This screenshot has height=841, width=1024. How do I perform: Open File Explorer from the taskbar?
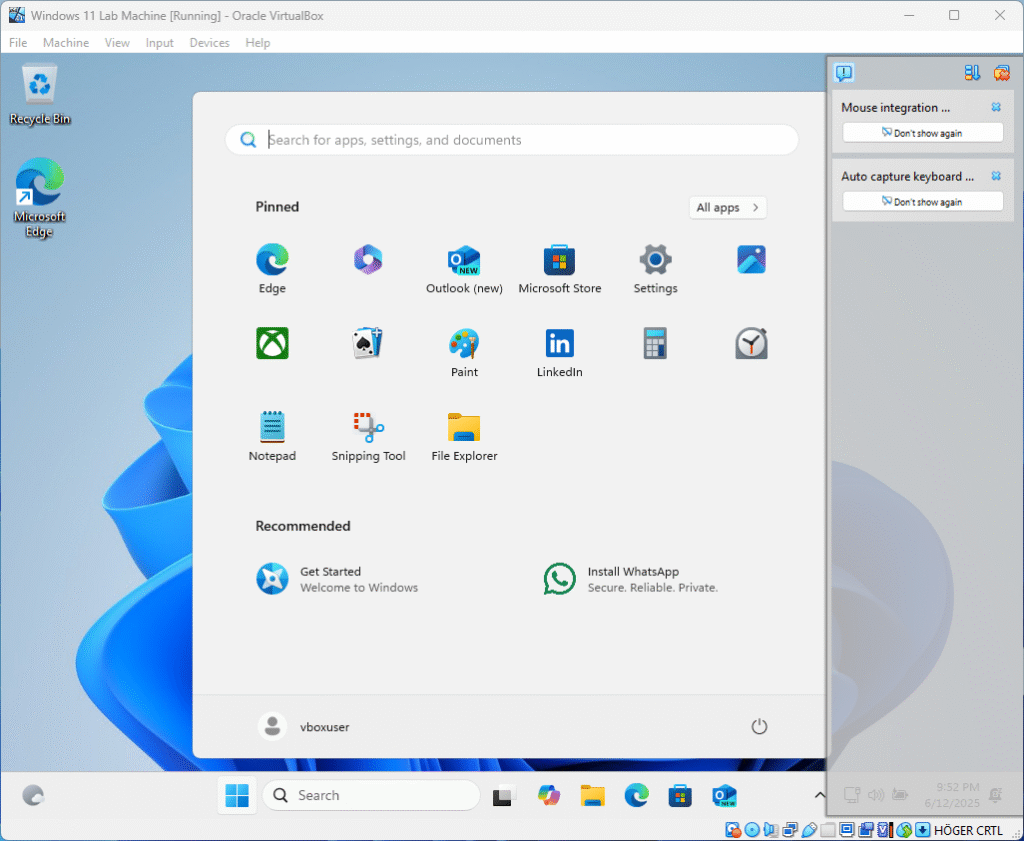592,795
